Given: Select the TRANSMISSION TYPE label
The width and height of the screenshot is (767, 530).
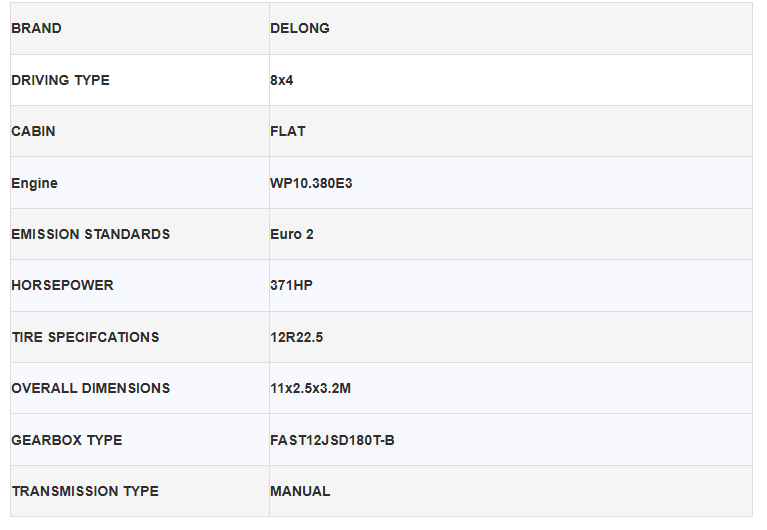Looking at the screenshot, I should click(x=85, y=491).
